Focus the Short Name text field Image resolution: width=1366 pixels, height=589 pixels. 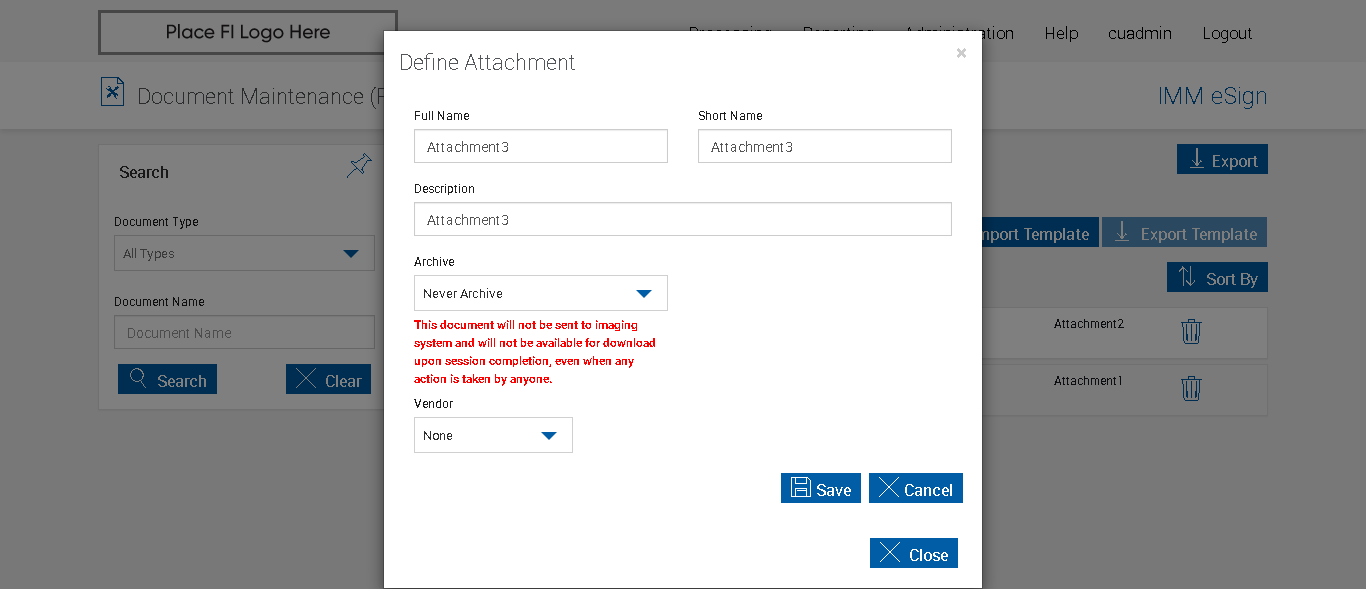[824, 146]
